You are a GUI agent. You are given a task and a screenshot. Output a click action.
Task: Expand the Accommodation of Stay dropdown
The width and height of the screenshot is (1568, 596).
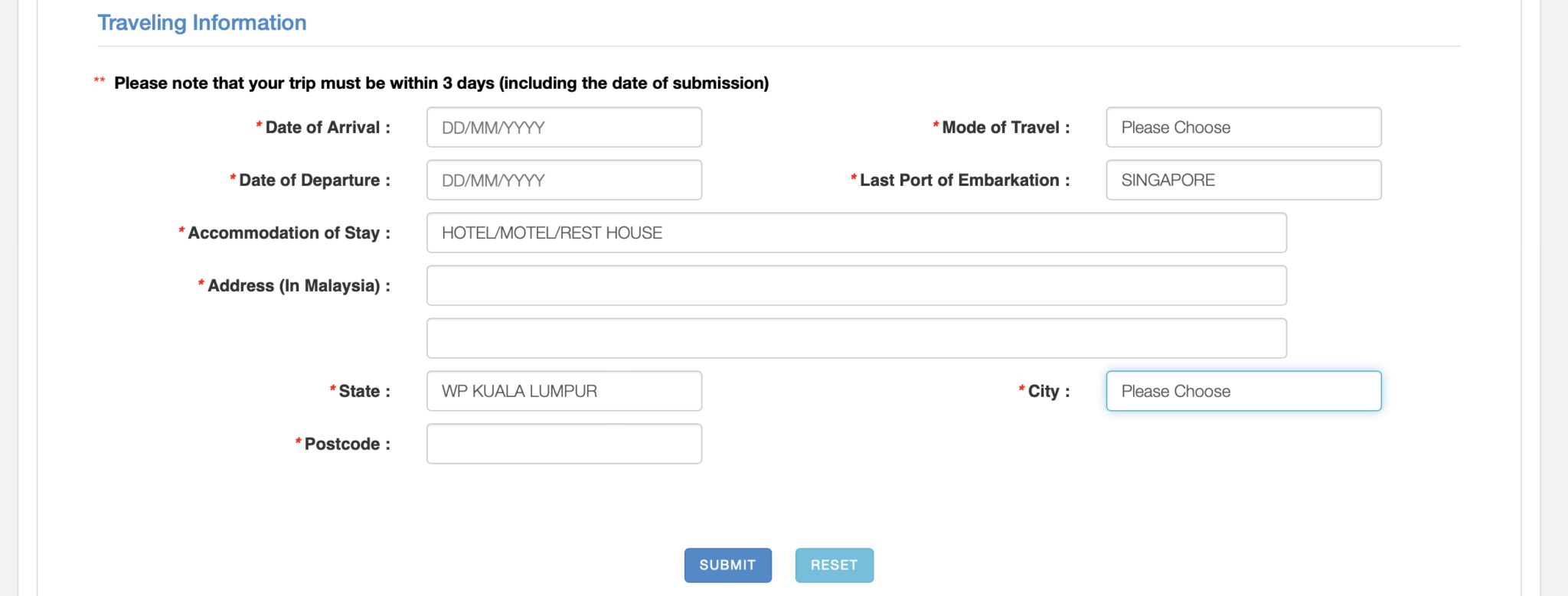point(855,233)
